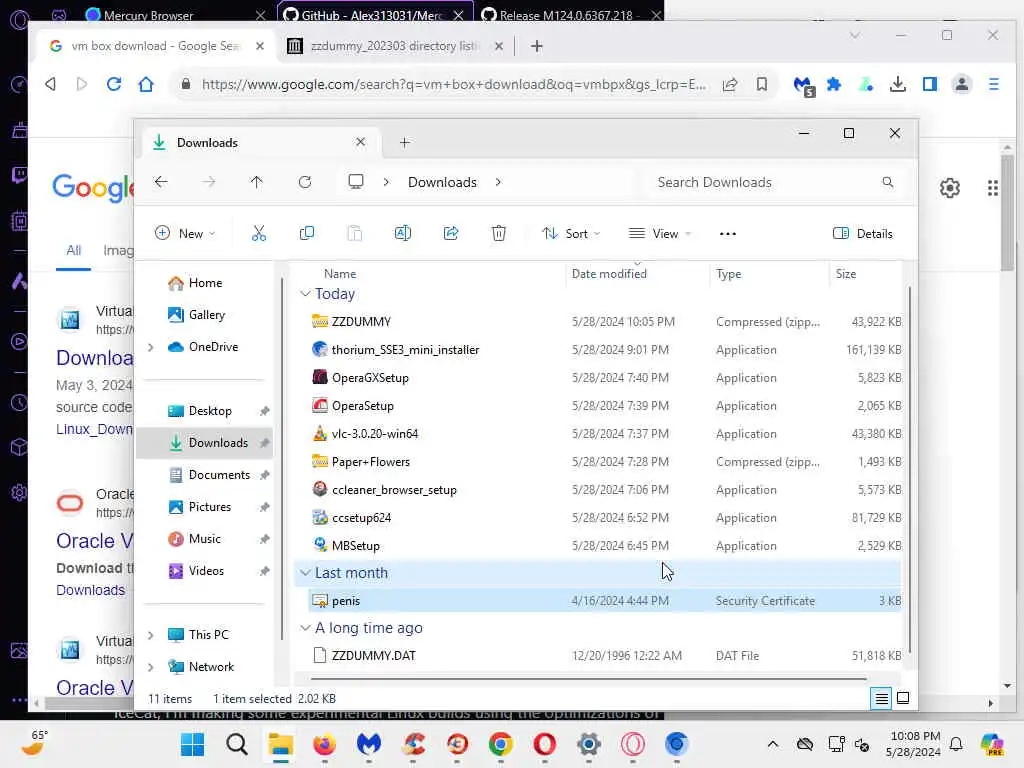Open a new browser tab
This screenshot has width=1024, height=768.
[x=537, y=46]
